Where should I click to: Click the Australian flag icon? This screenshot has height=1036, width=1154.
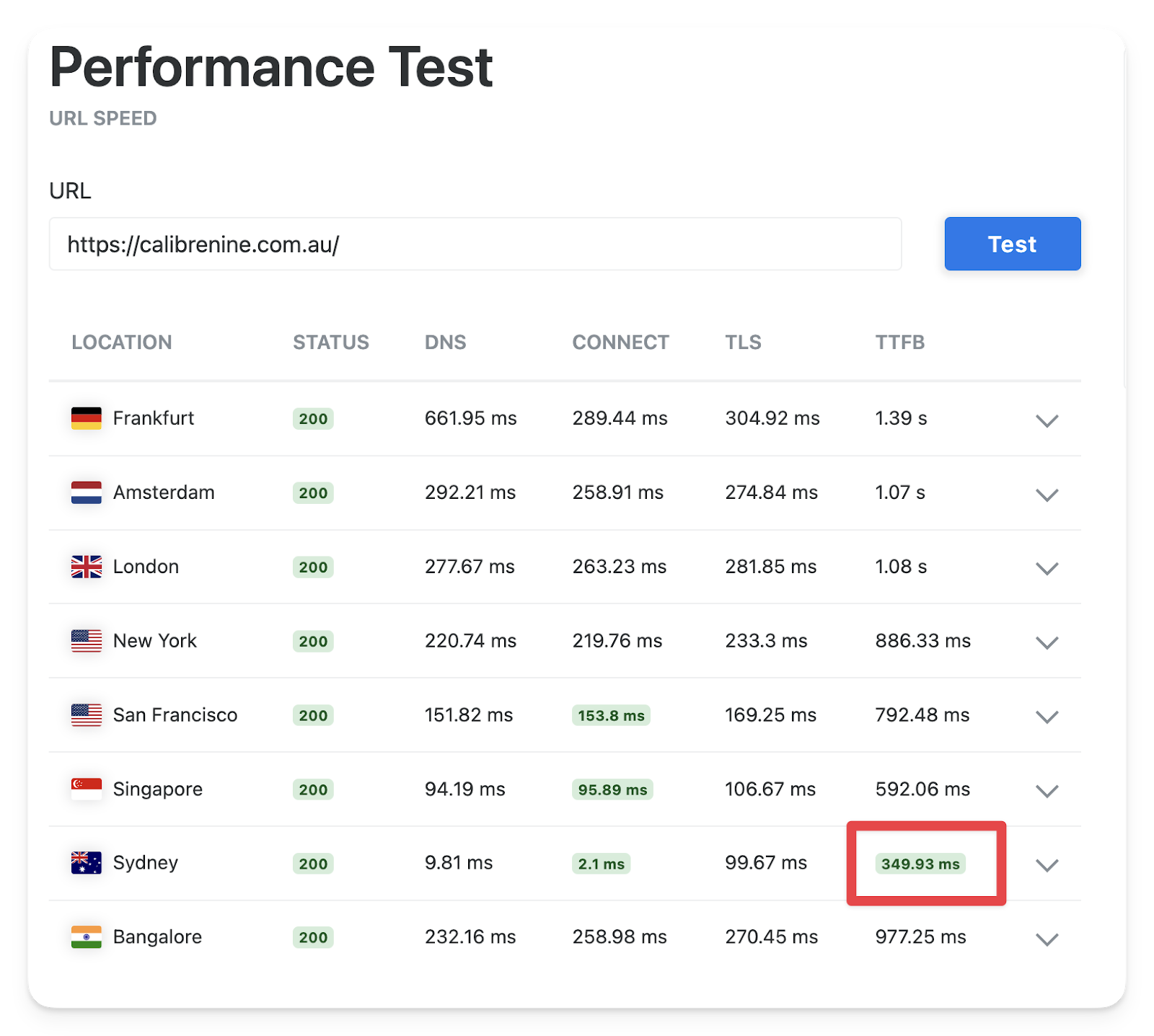coord(87,863)
